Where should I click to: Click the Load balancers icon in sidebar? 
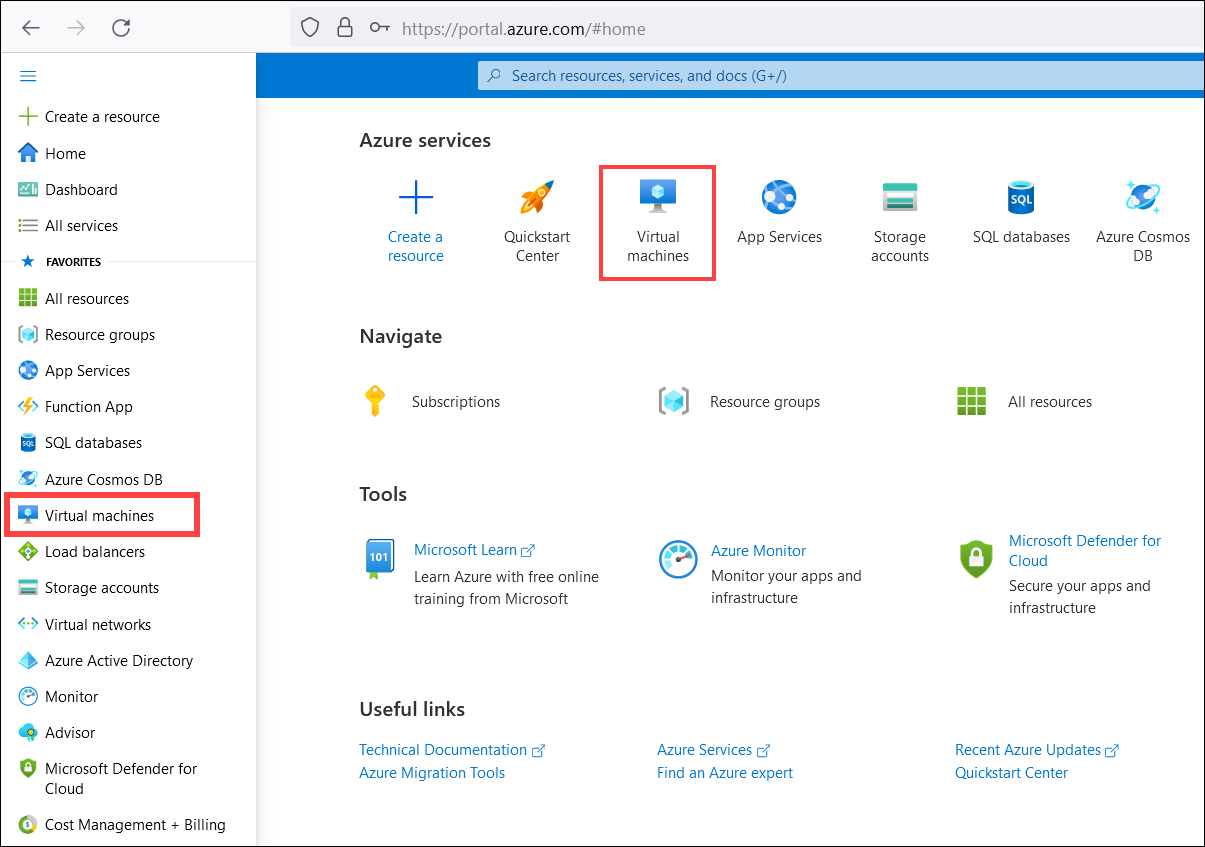tap(28, 552)
